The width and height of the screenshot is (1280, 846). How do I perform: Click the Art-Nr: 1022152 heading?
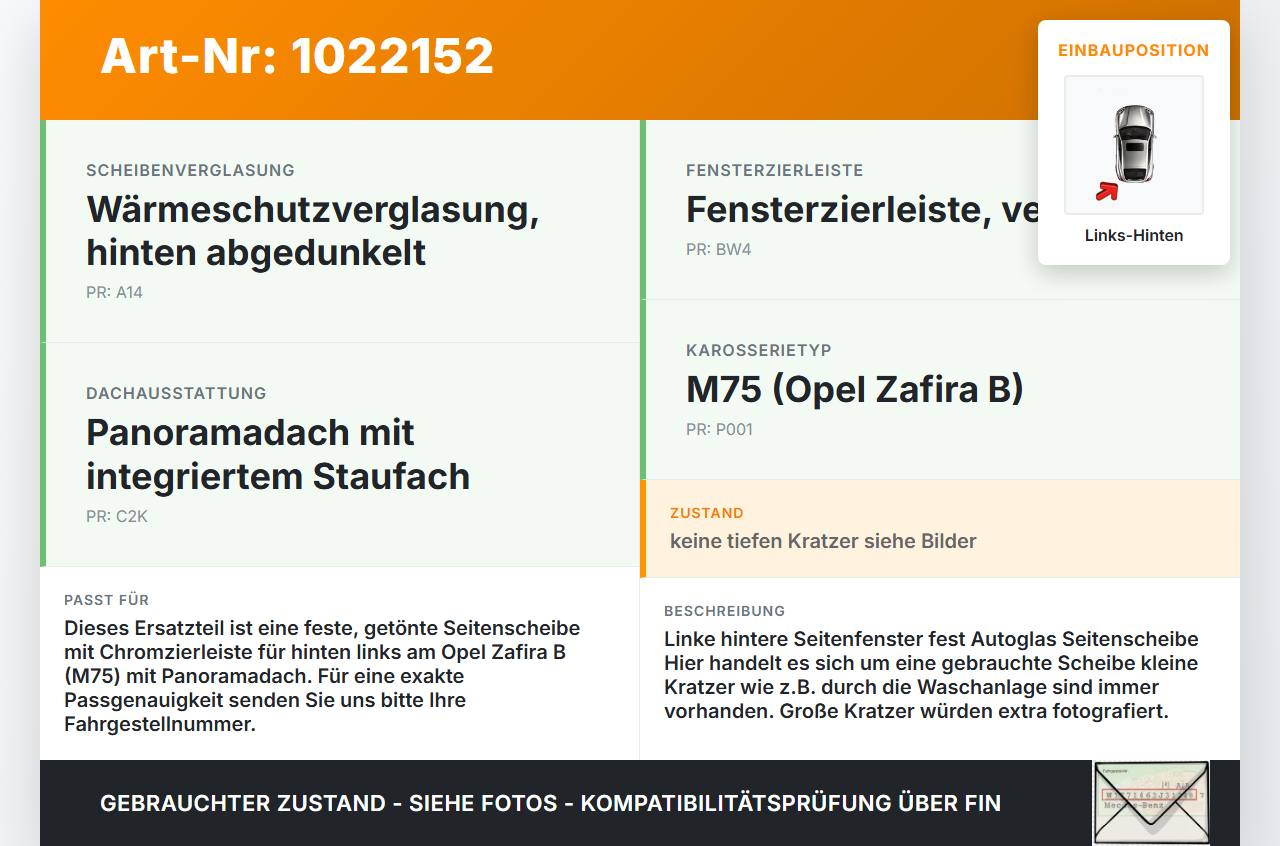click(296, 57)
